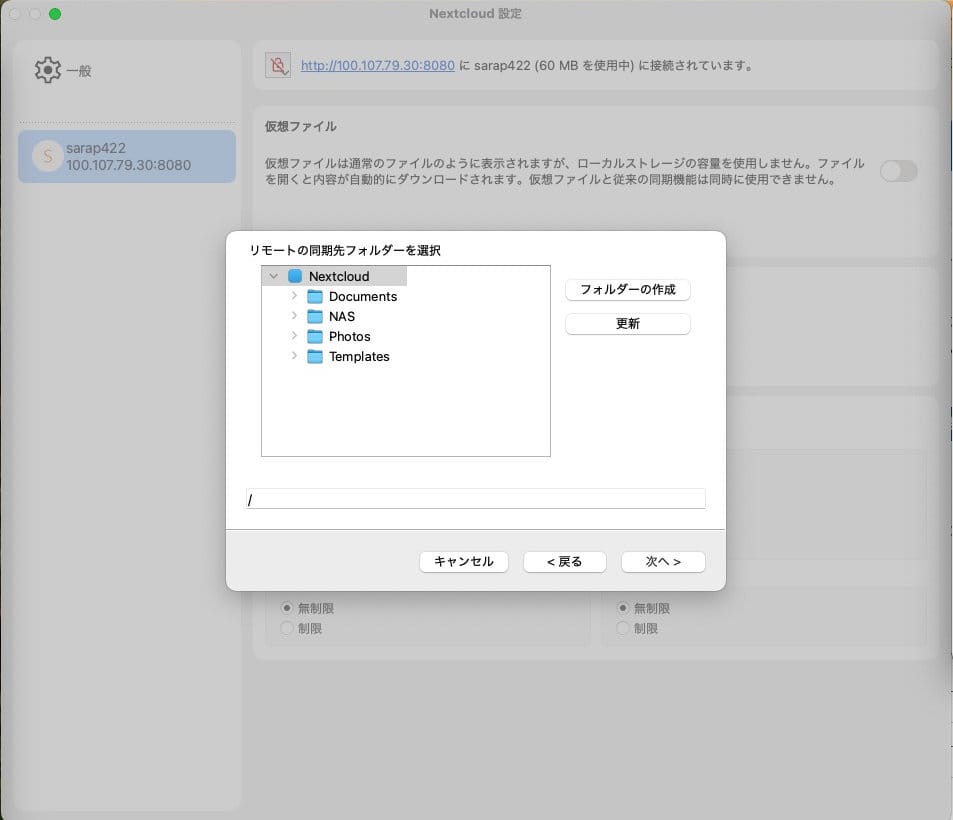The image size is (953, 820).
Task: Click the < 戻る back button
Action: [565, 562]
